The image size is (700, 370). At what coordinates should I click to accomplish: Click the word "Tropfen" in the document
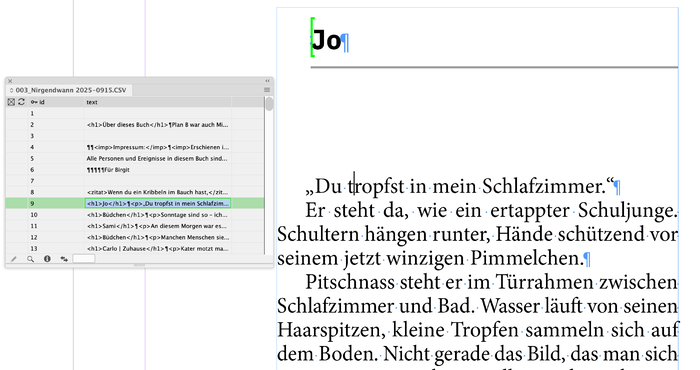coord(485,330)
